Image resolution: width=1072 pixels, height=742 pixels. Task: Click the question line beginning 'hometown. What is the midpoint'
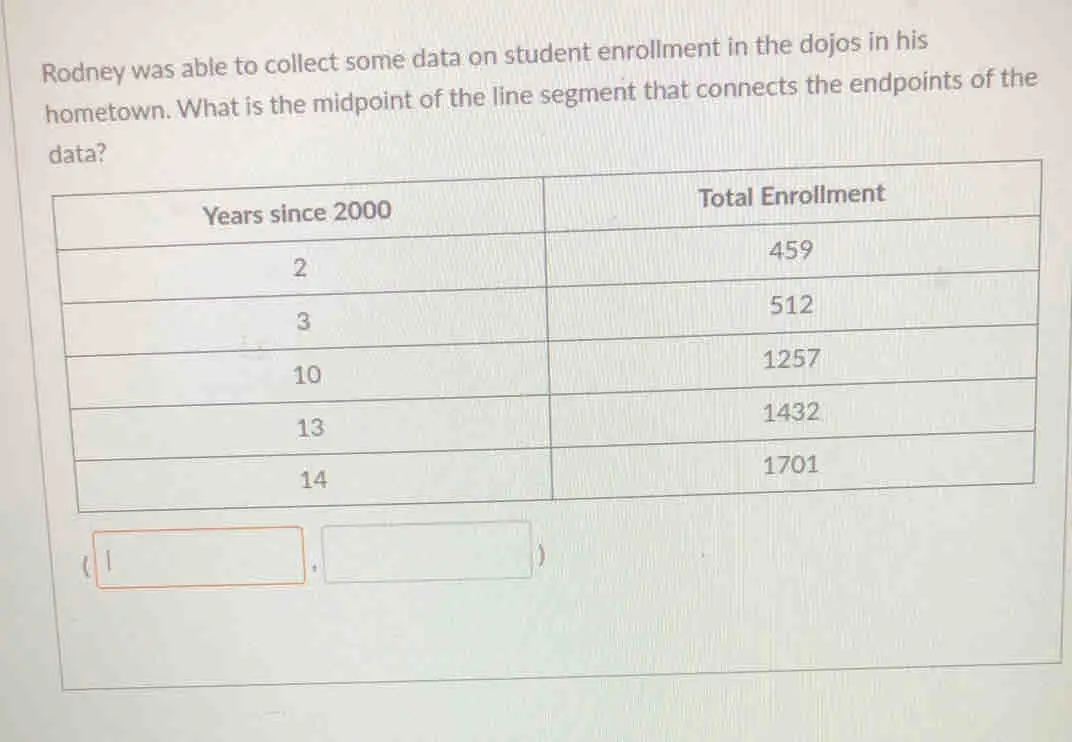click(541, 96)
